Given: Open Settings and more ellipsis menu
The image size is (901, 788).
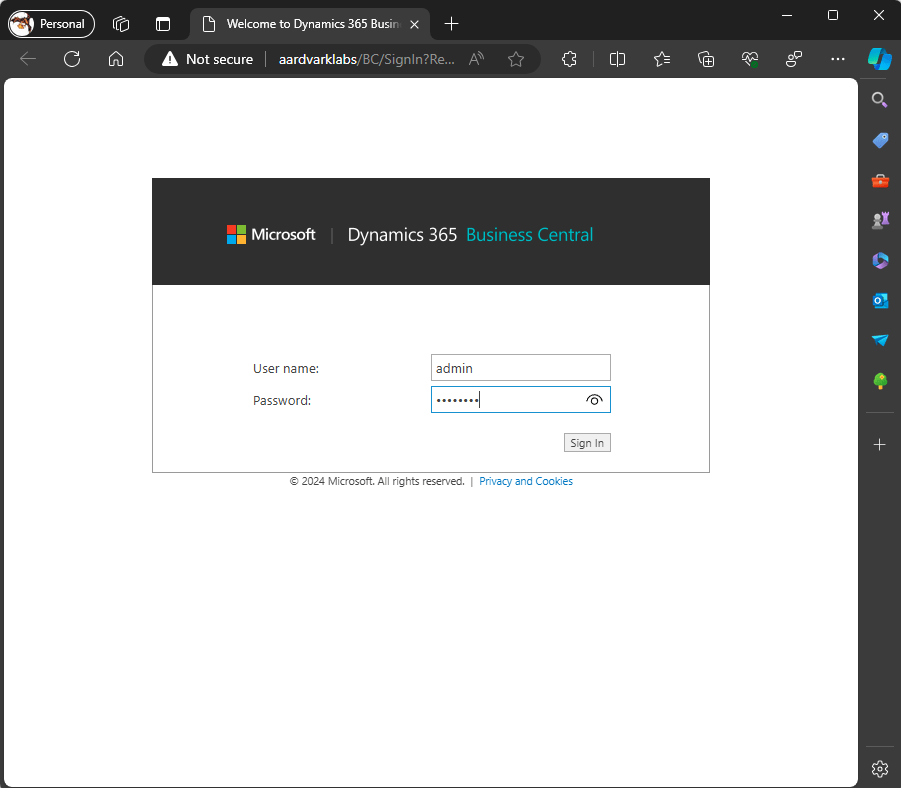Looking at the screenshot, I should [838, 59].
